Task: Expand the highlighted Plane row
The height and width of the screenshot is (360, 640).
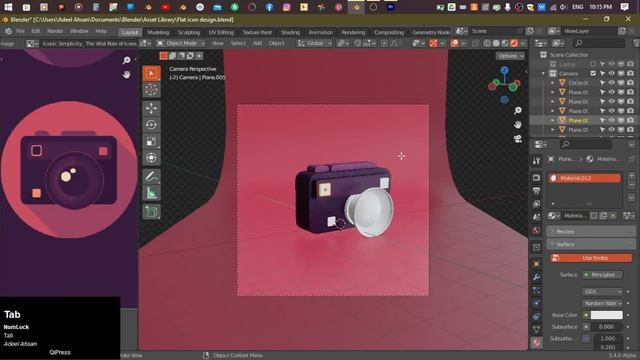Action: tap(553, 120)
